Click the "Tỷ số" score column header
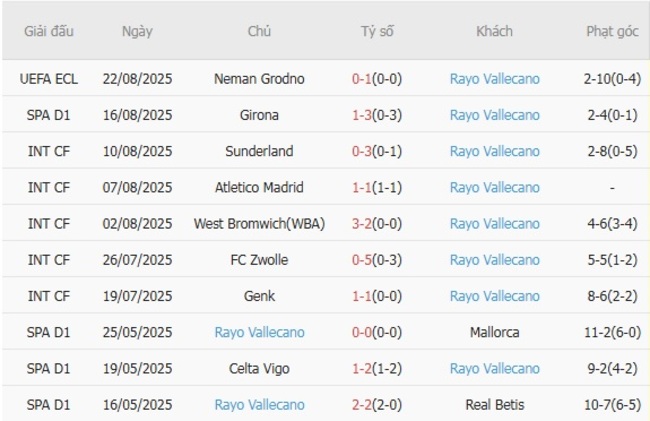Screen dimensions: 650x421 point(377,32)
